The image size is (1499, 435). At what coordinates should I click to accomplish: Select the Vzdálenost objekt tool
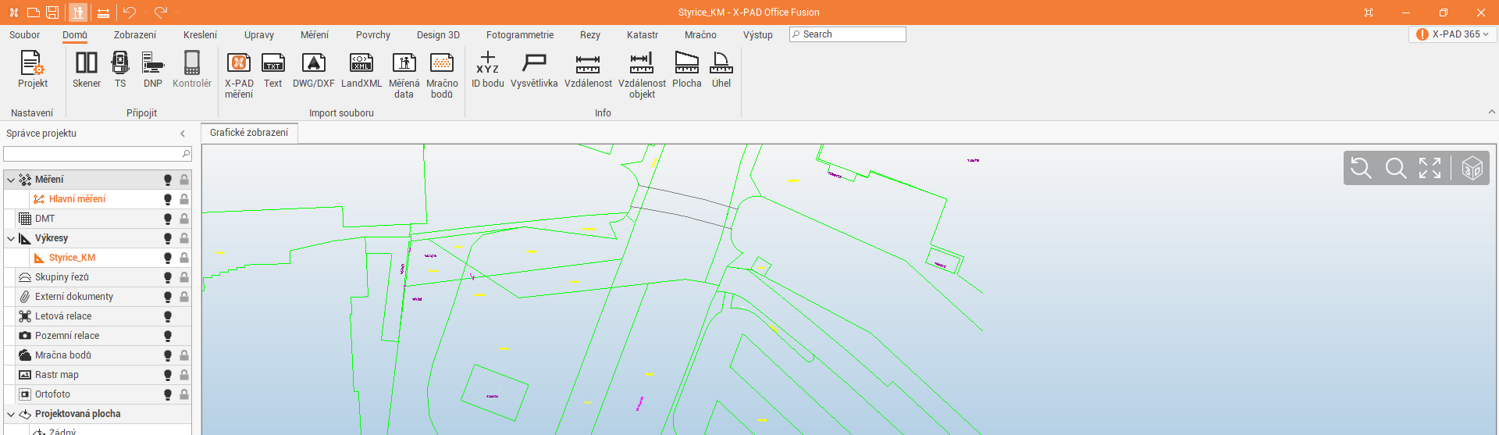[642, 75]
